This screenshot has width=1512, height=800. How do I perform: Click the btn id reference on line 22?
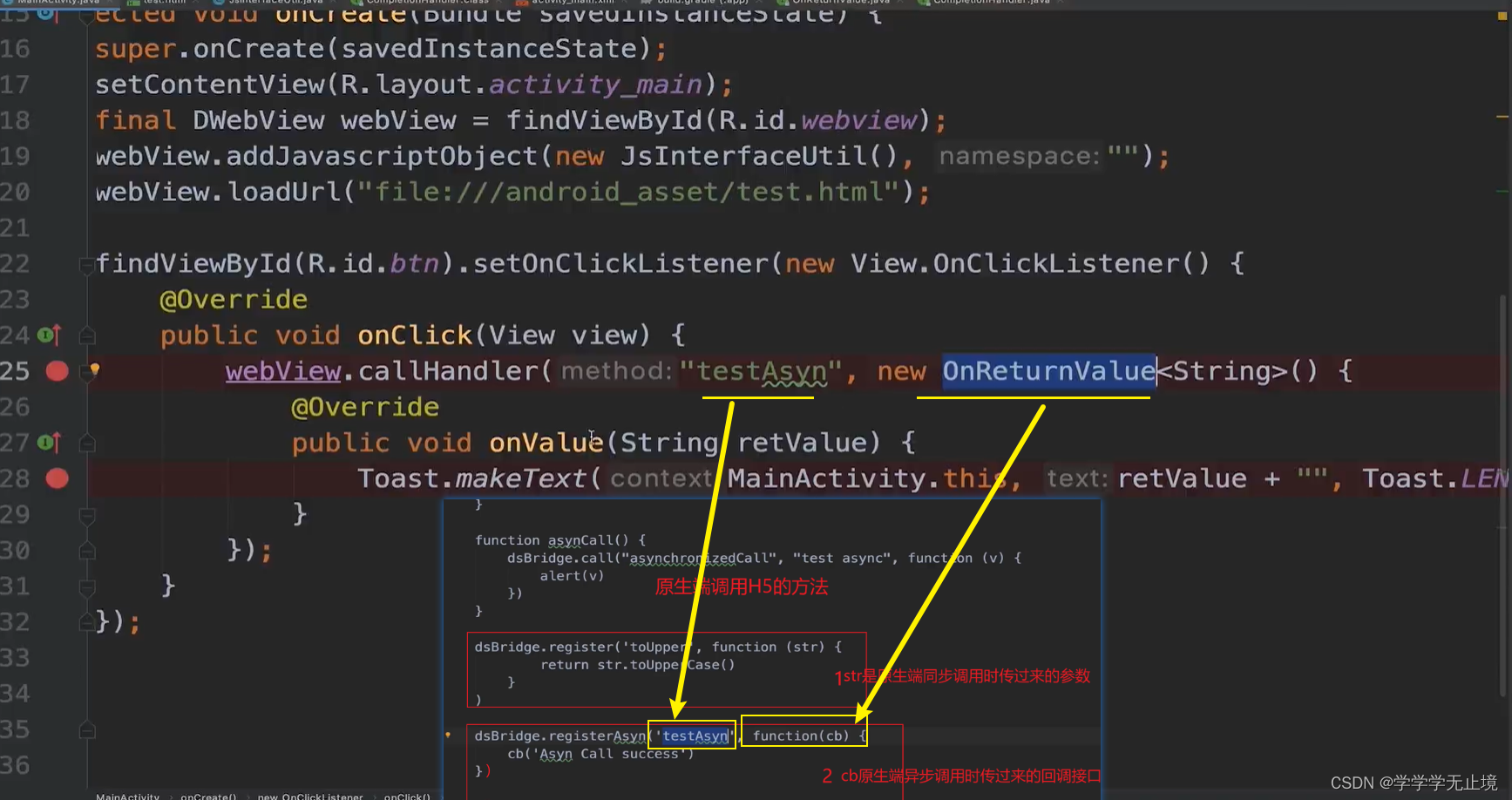414,263
